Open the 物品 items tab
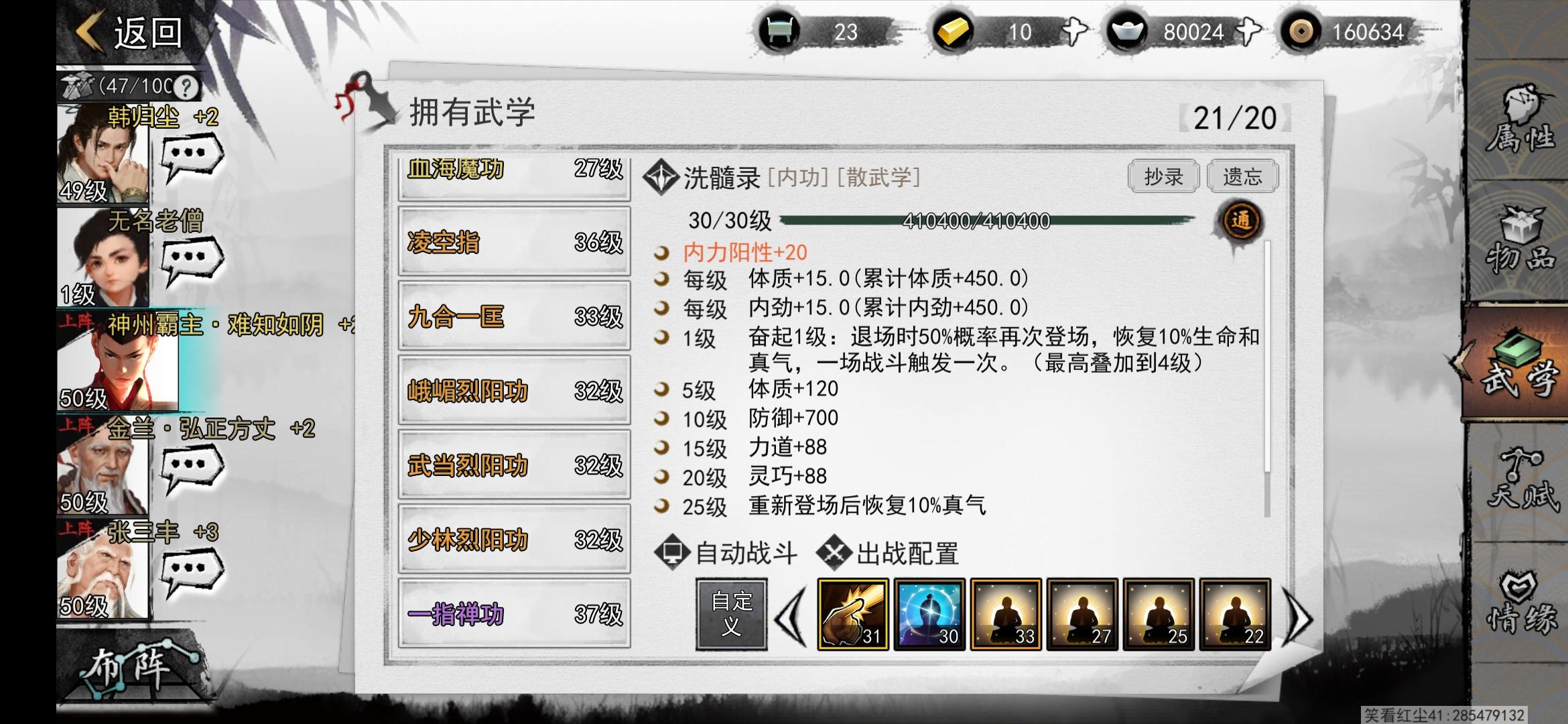Image resolution: width=1568 pixels, height=724 pixels. [x=1520, y=241]
